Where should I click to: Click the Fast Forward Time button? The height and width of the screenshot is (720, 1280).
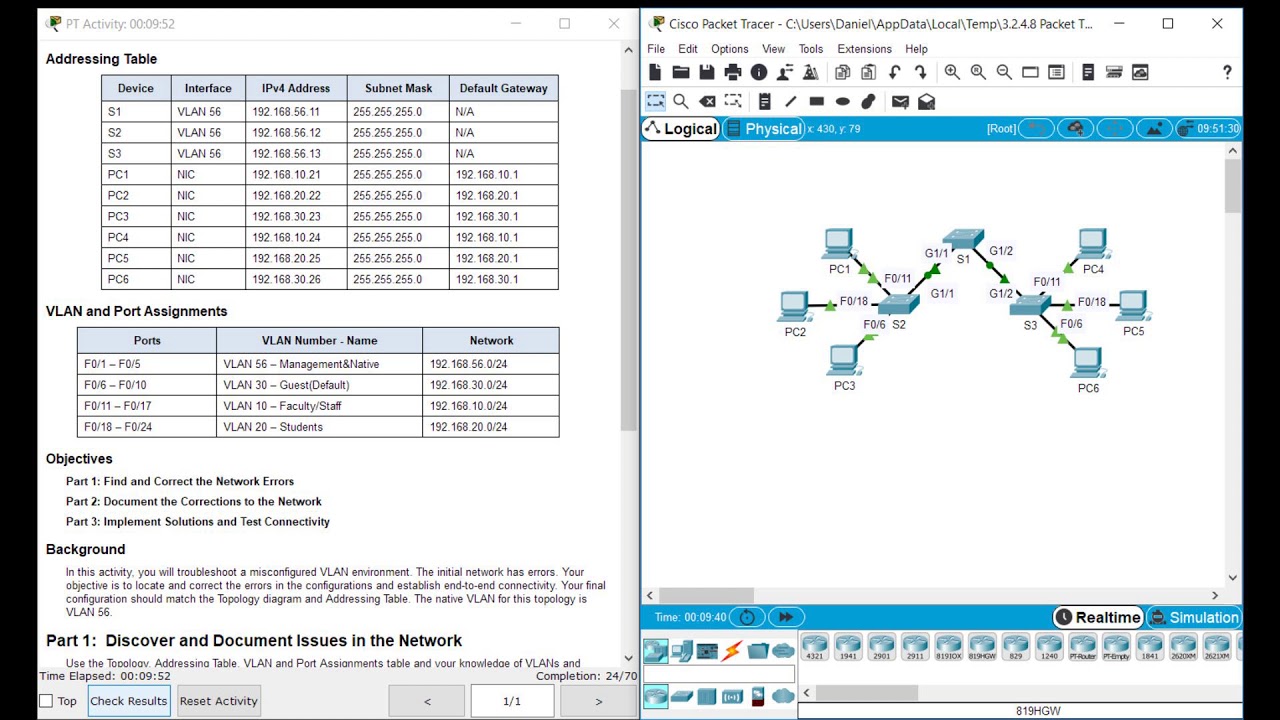(x=785, y=617)
